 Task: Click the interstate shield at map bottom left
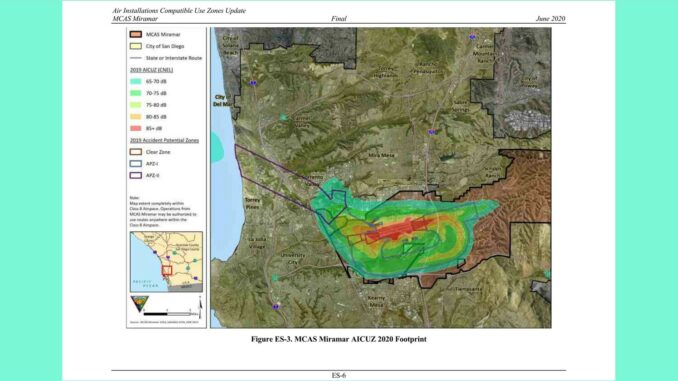[275, 307]
